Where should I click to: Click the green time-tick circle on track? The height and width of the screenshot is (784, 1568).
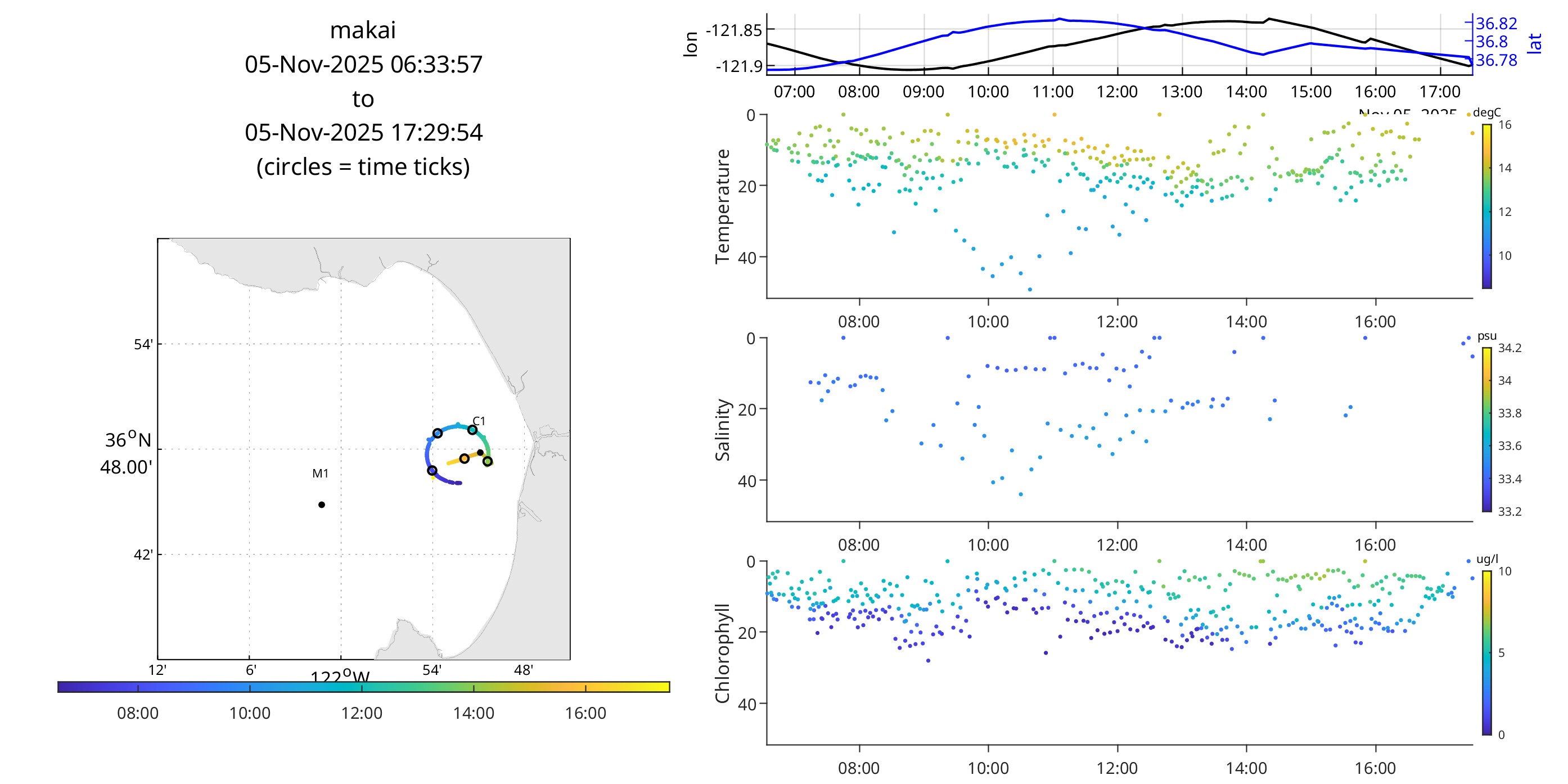488,461
